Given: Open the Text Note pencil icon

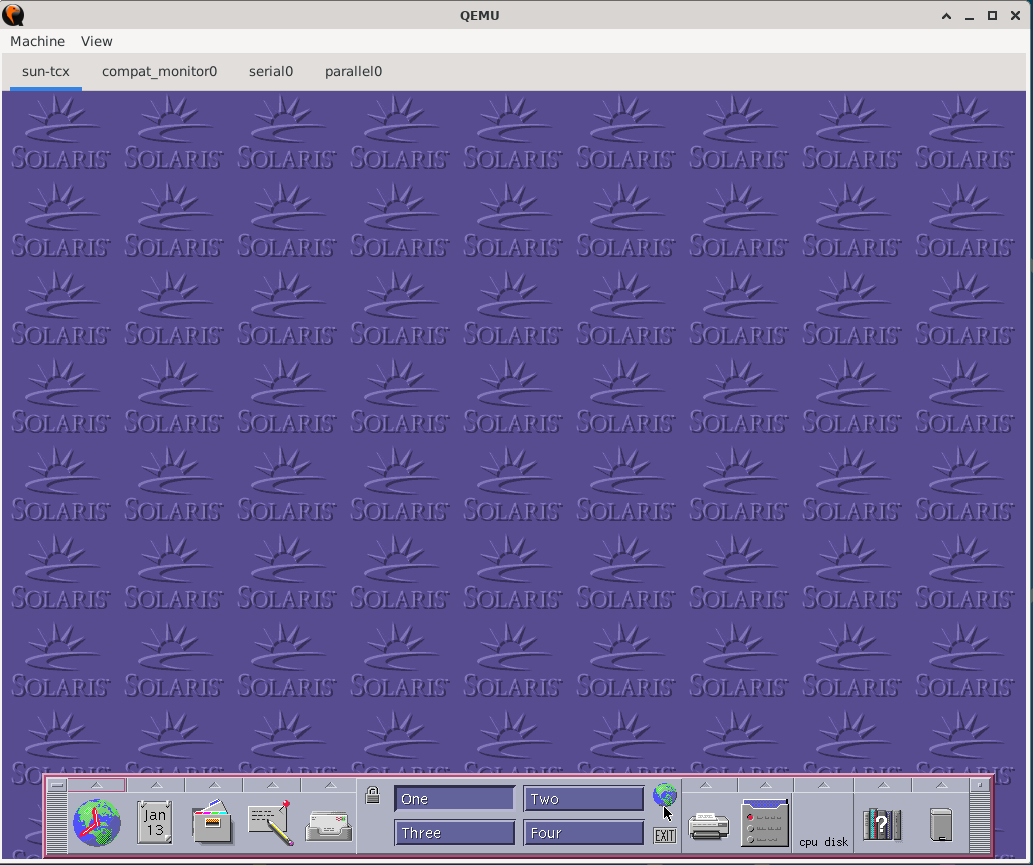Looking at the screenshot, I should [x=270, y=823].
